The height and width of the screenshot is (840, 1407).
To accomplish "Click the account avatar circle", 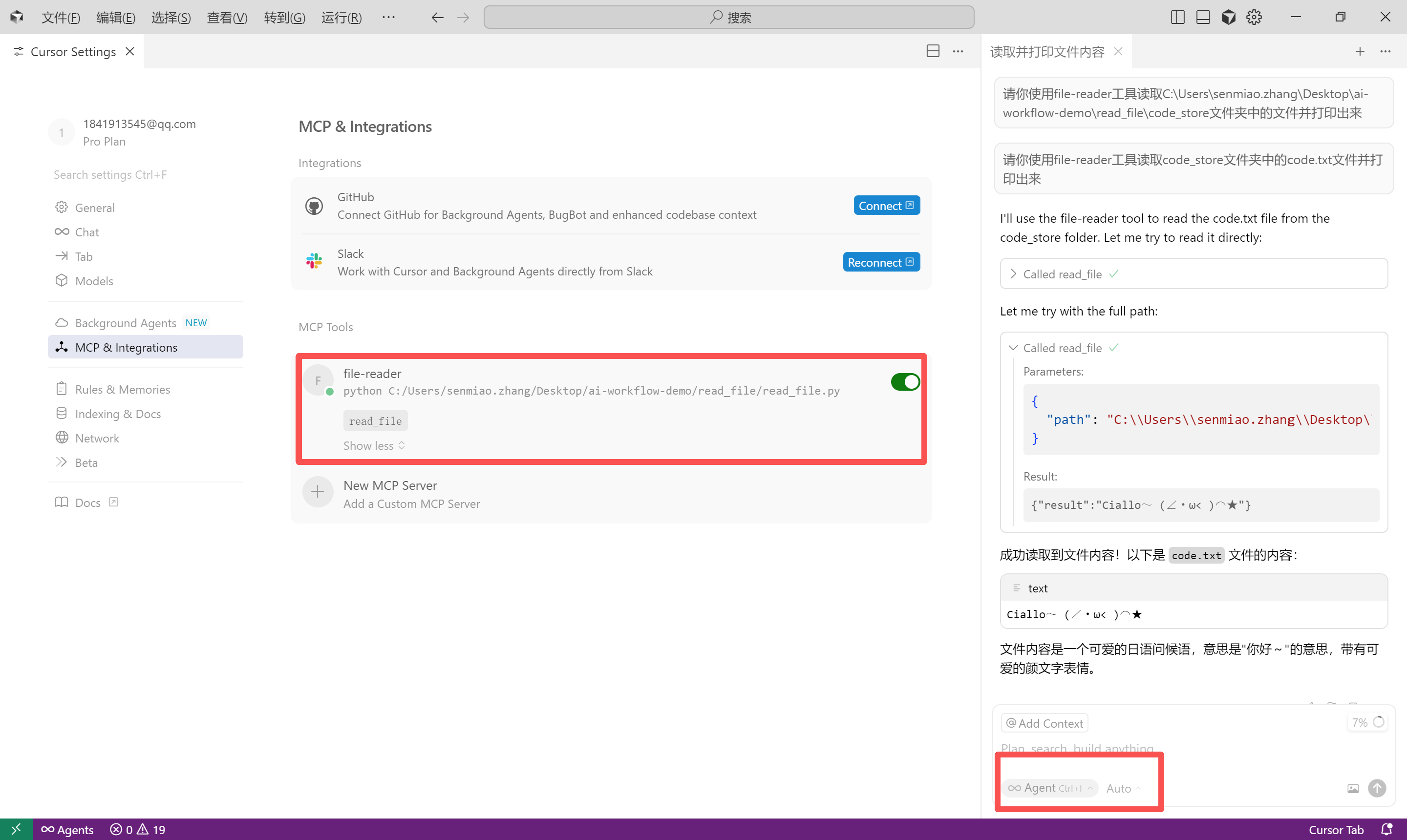I will (x=61, y=132).
